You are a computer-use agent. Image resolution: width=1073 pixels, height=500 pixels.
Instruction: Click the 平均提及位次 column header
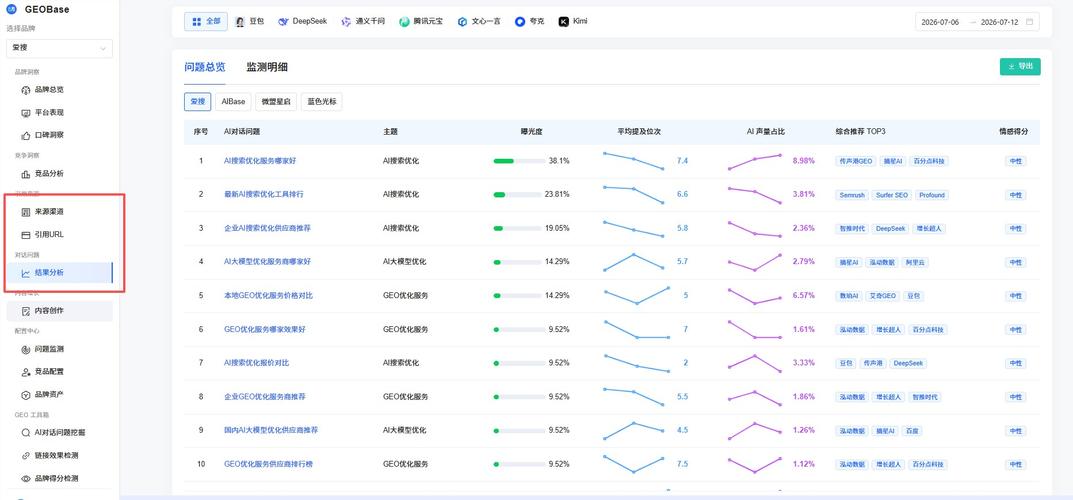(639, 131)
